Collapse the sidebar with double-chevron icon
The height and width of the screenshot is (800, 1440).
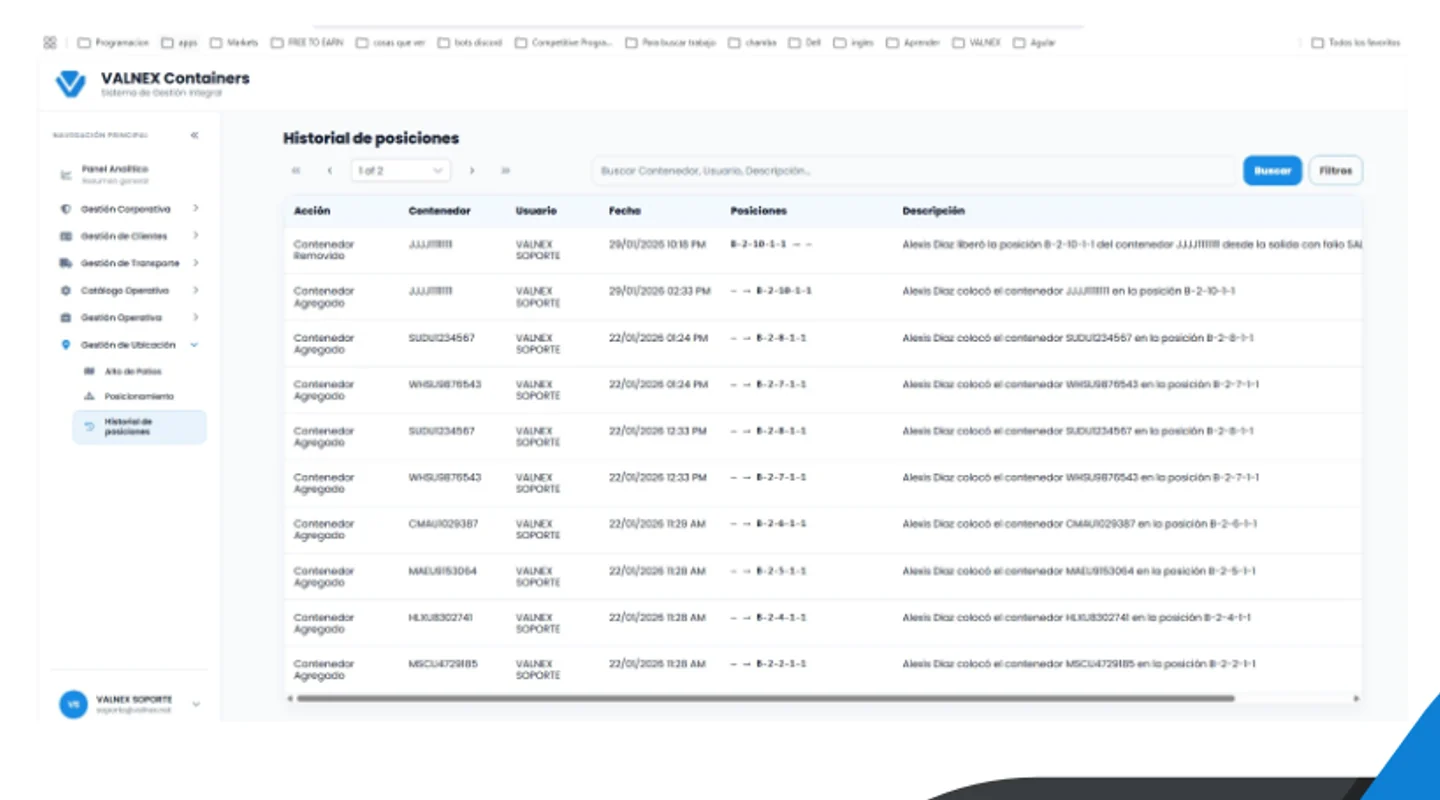coord(194,135)
